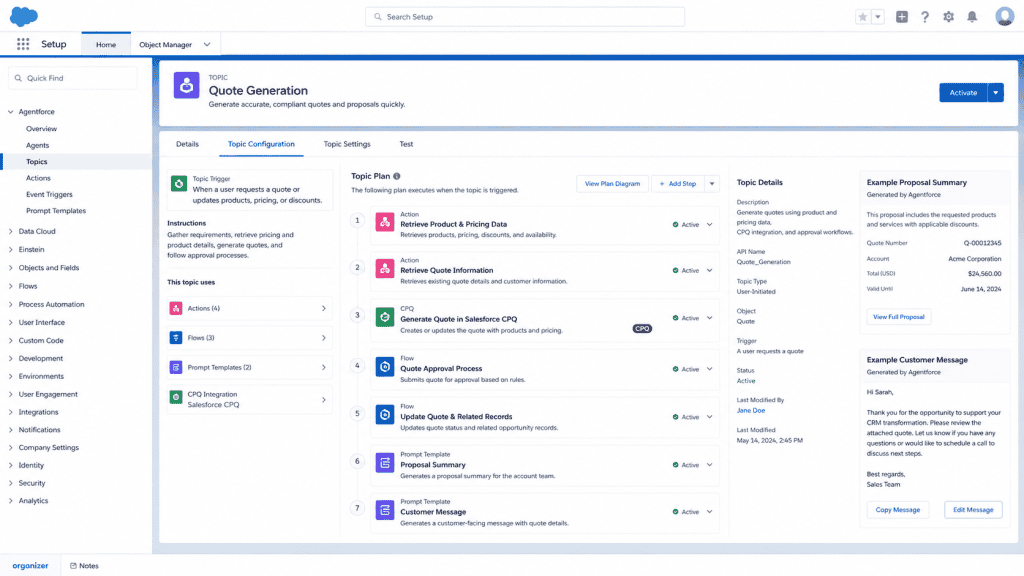This screenshot has height=576, width=1024.
Task: Select Actions in the sidebar
Action: [x=38, y=178]
